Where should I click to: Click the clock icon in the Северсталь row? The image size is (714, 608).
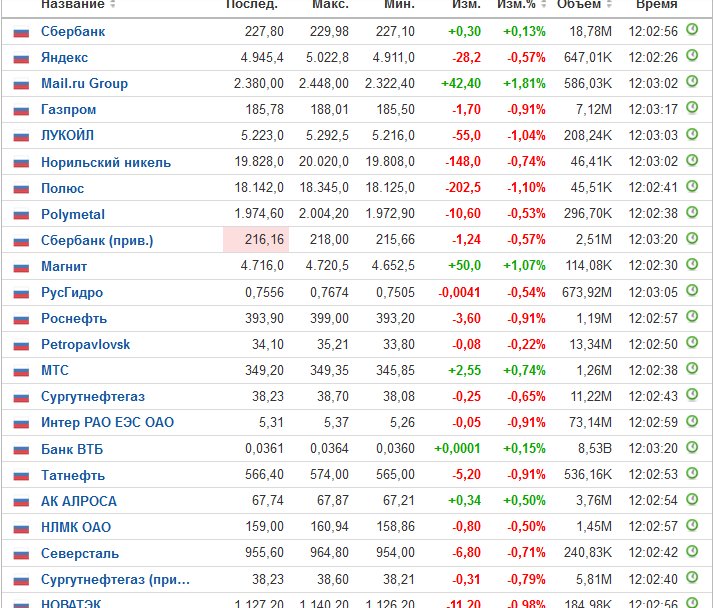[x=692, y=552]
